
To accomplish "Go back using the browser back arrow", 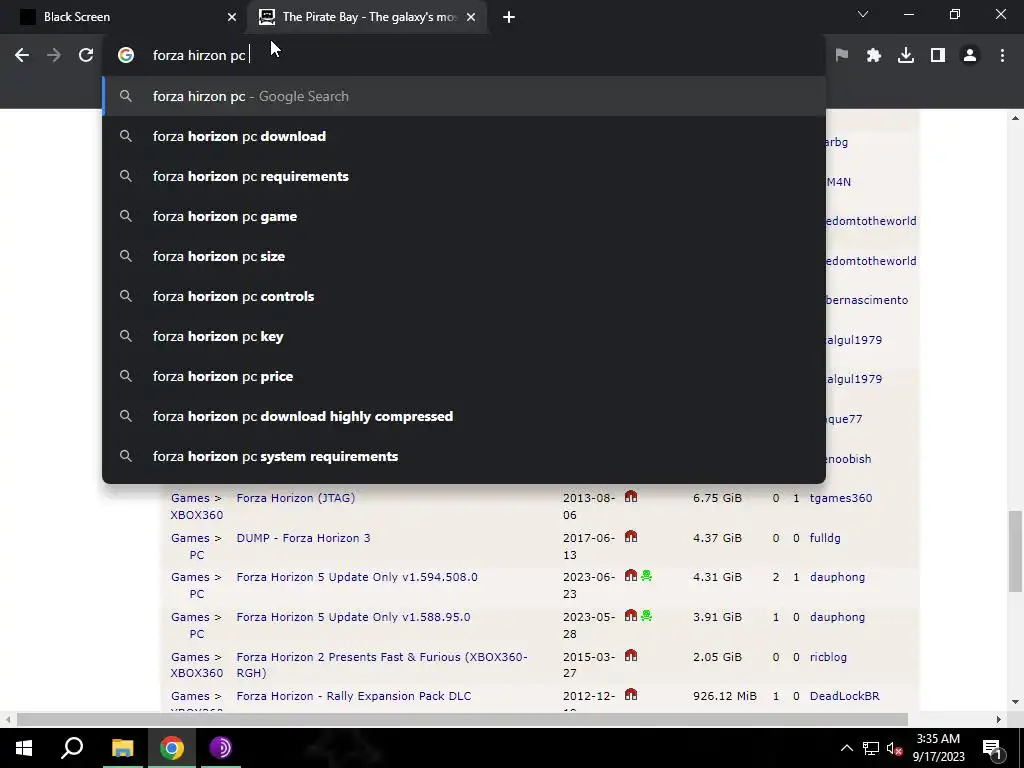I will tap(22, 56).
